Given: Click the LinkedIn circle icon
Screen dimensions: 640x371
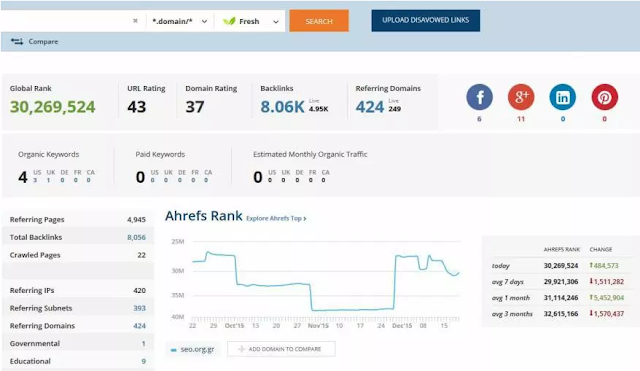Looking at the screenshot, I should coord(562,97).
